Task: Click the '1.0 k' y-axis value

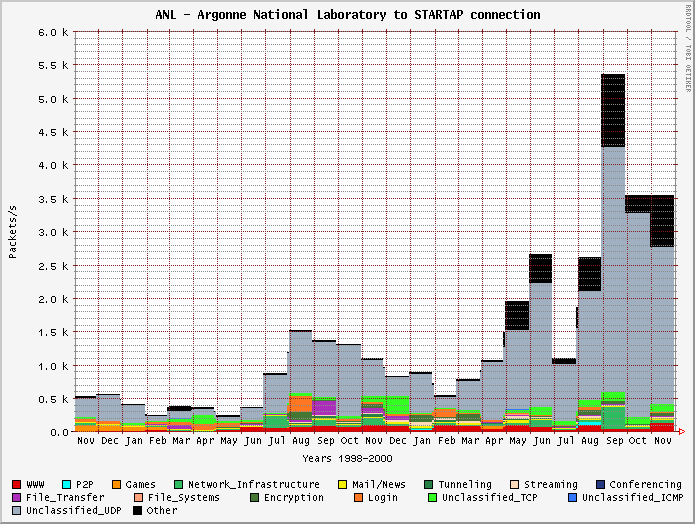Action: (53, 366)
